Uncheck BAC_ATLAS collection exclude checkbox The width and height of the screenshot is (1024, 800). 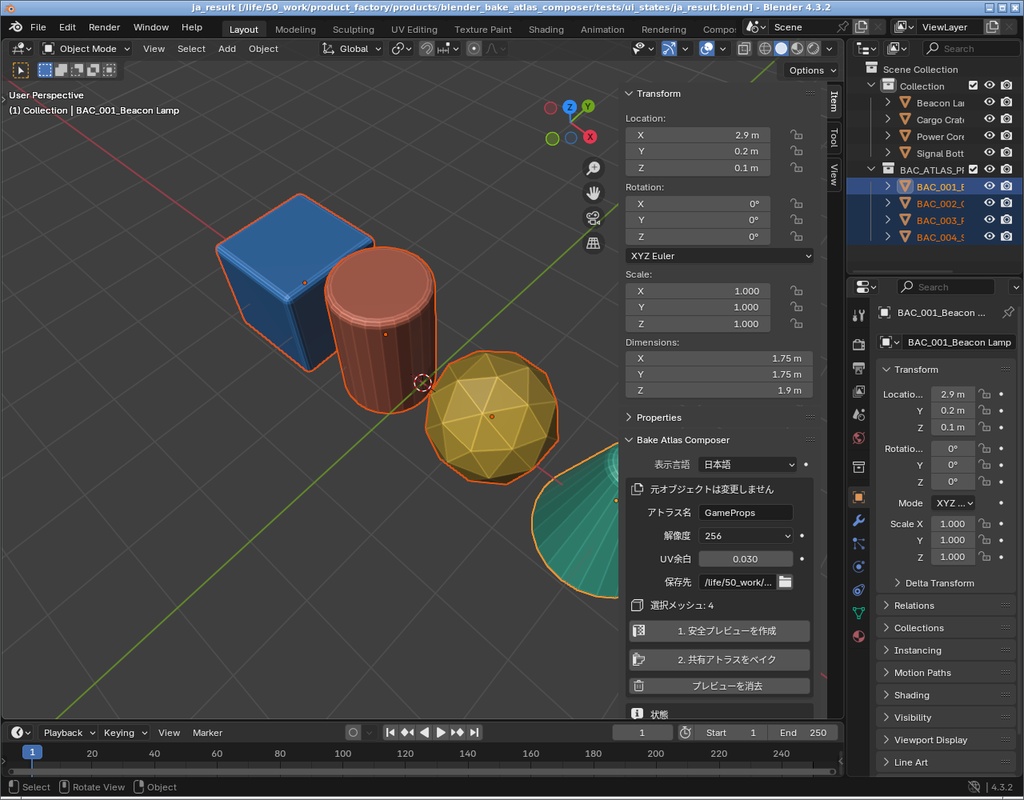tap(973, 170)
